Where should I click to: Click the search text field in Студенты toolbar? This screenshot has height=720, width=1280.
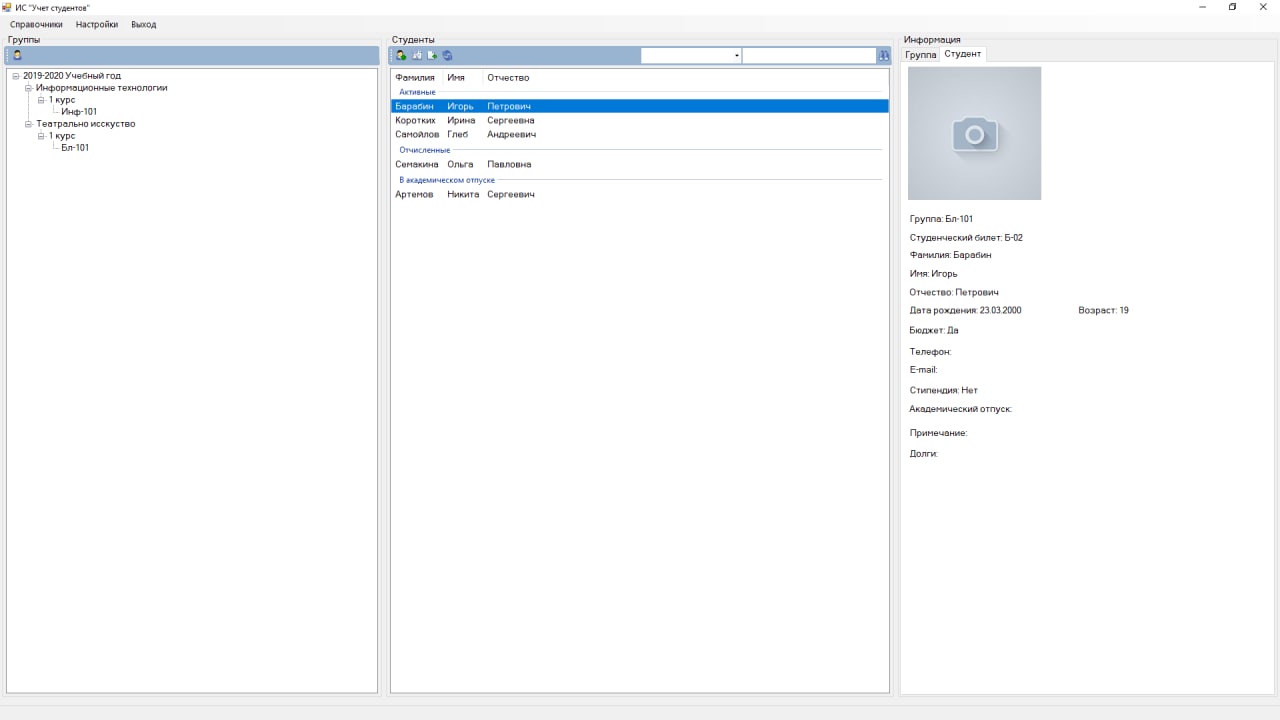point(808,56)
